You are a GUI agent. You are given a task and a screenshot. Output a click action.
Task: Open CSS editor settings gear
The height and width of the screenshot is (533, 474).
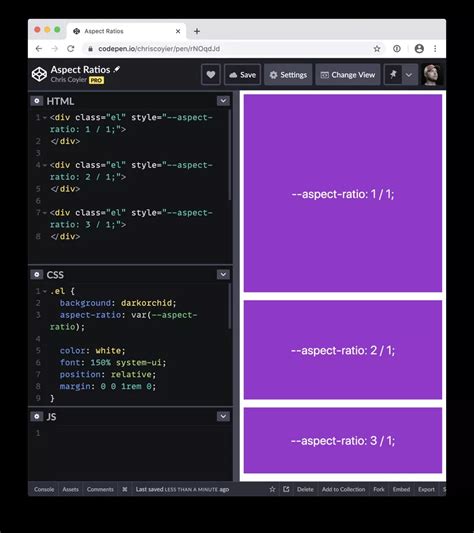pos(37,274)
